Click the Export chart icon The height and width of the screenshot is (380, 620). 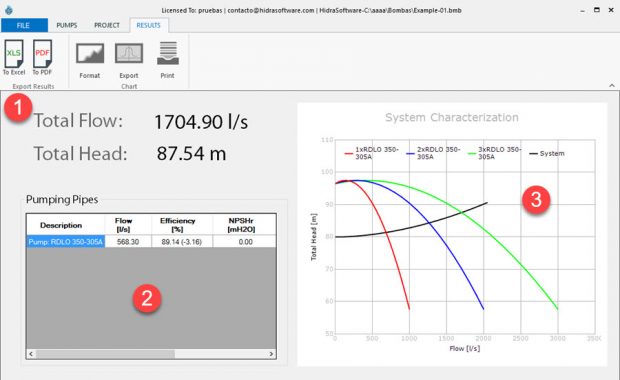[129, 60]
